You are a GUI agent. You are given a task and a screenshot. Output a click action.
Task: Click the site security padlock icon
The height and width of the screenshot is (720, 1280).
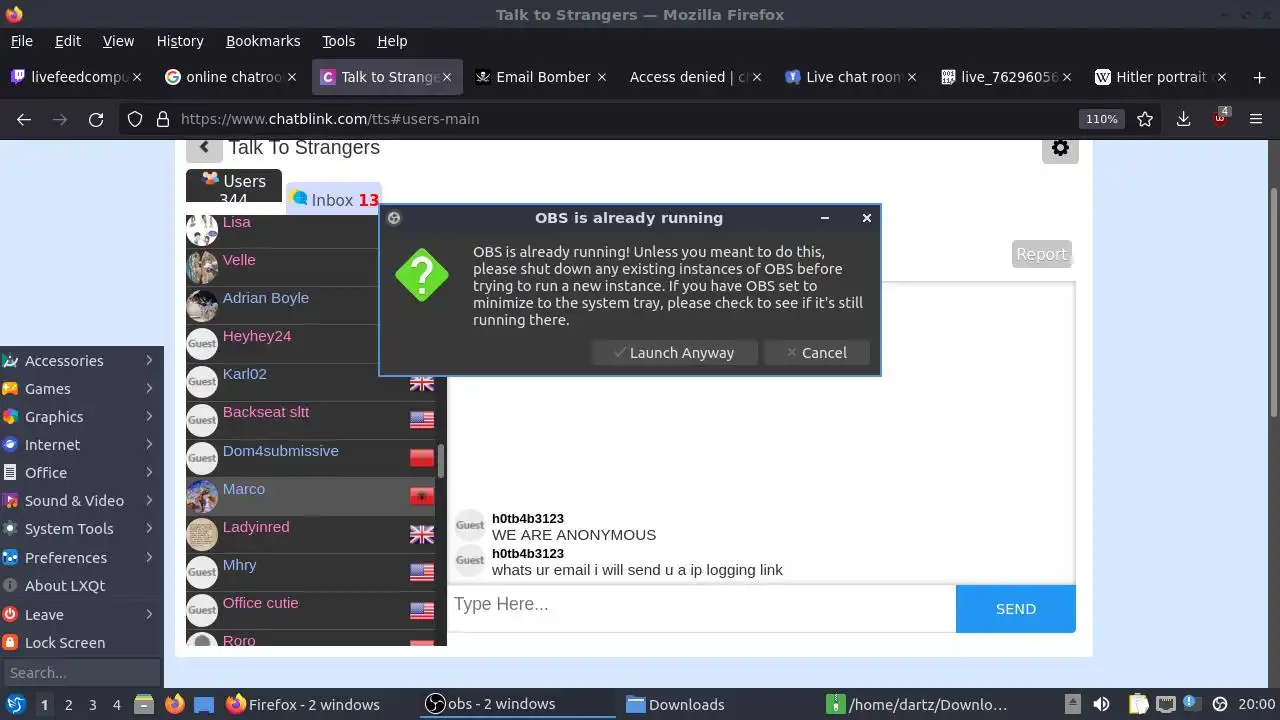(162, 119)
